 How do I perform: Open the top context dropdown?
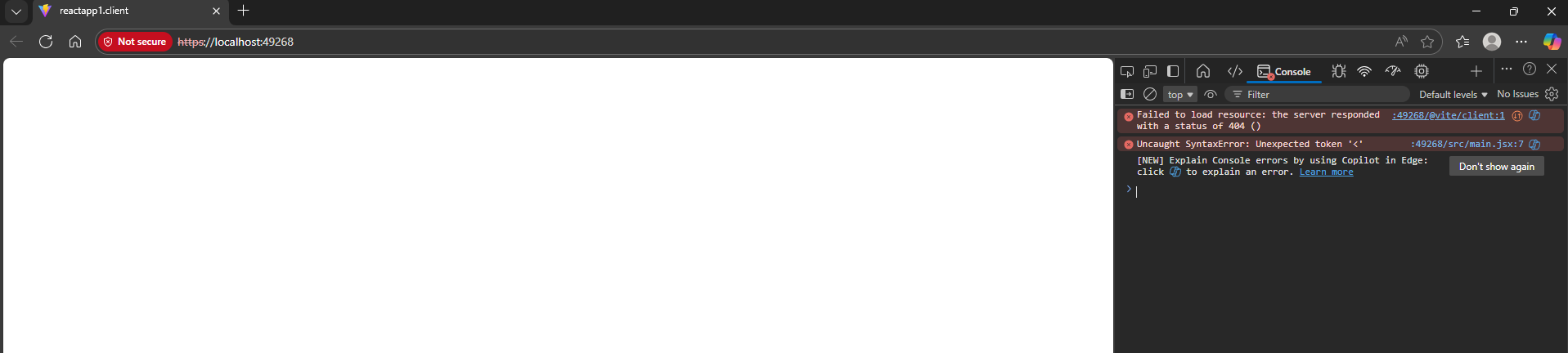pyautogui.click(x=1180, y=95)
